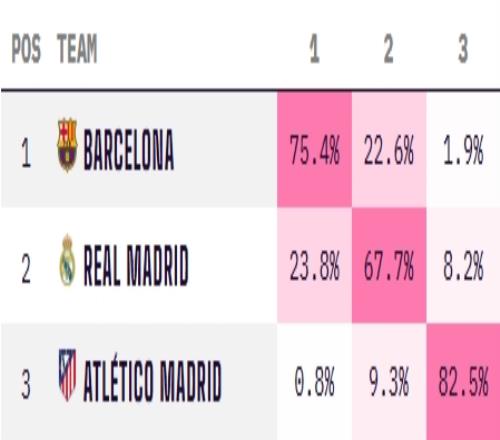Image resolution: width=500 pixels, height=440 pixels.
Task: Sort by the POS column header
Action: pyautogui.click(x=26, y=49)
